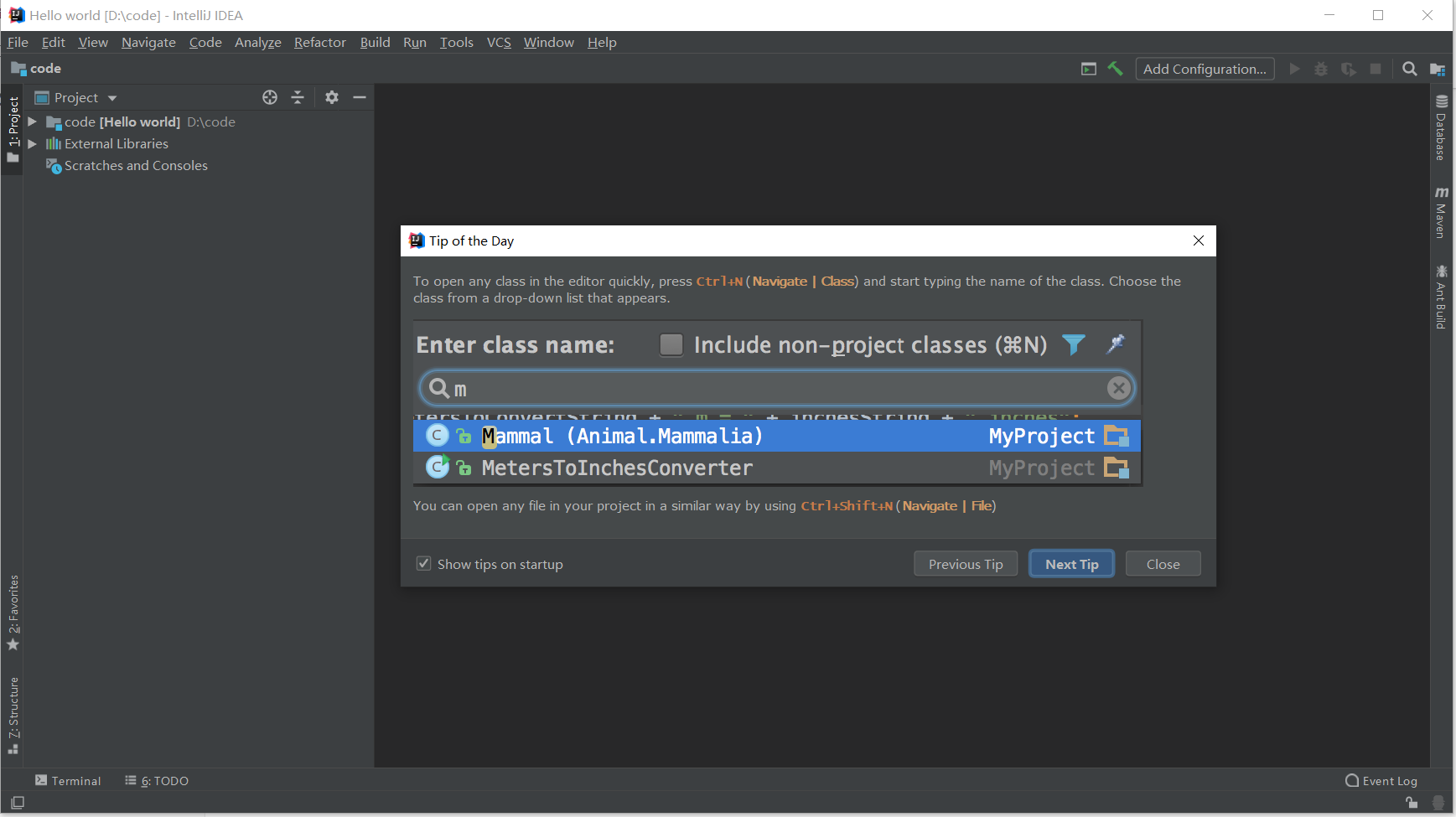Click the Run with Coverage icon
Screen dimensions: 1456x817
1349,69
